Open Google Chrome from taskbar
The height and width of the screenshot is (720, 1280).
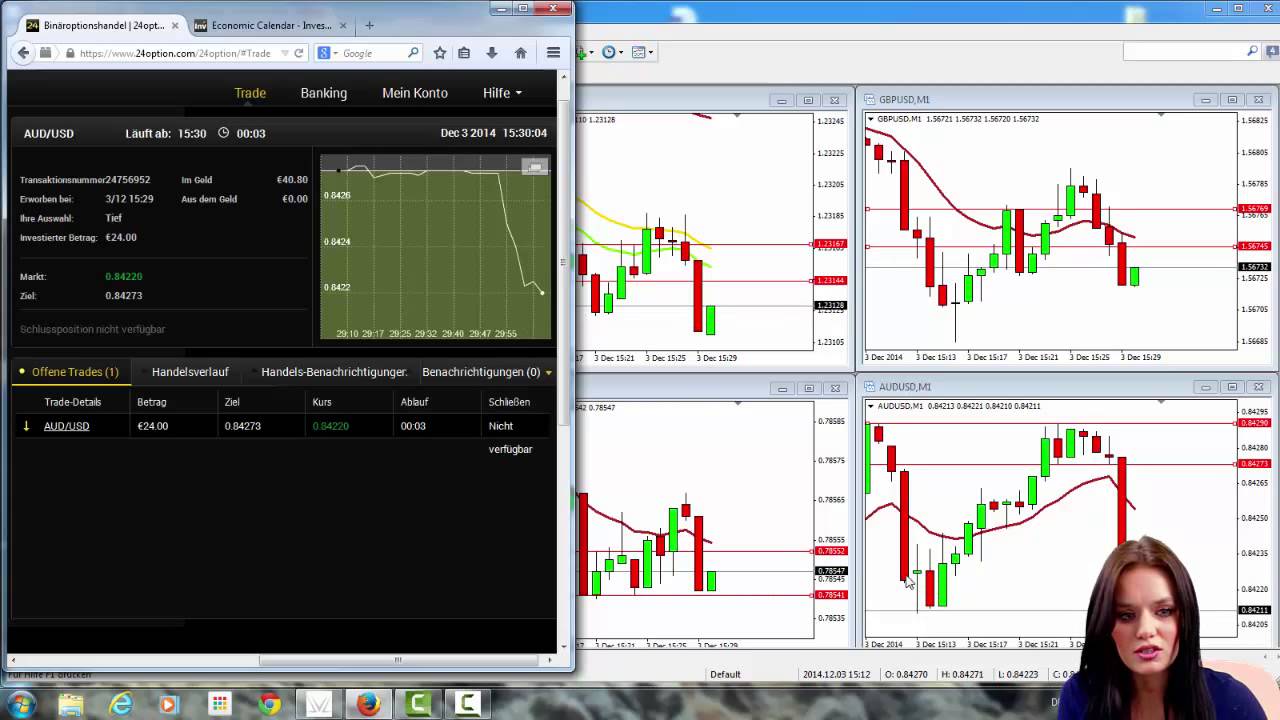(x=269, y=705)
